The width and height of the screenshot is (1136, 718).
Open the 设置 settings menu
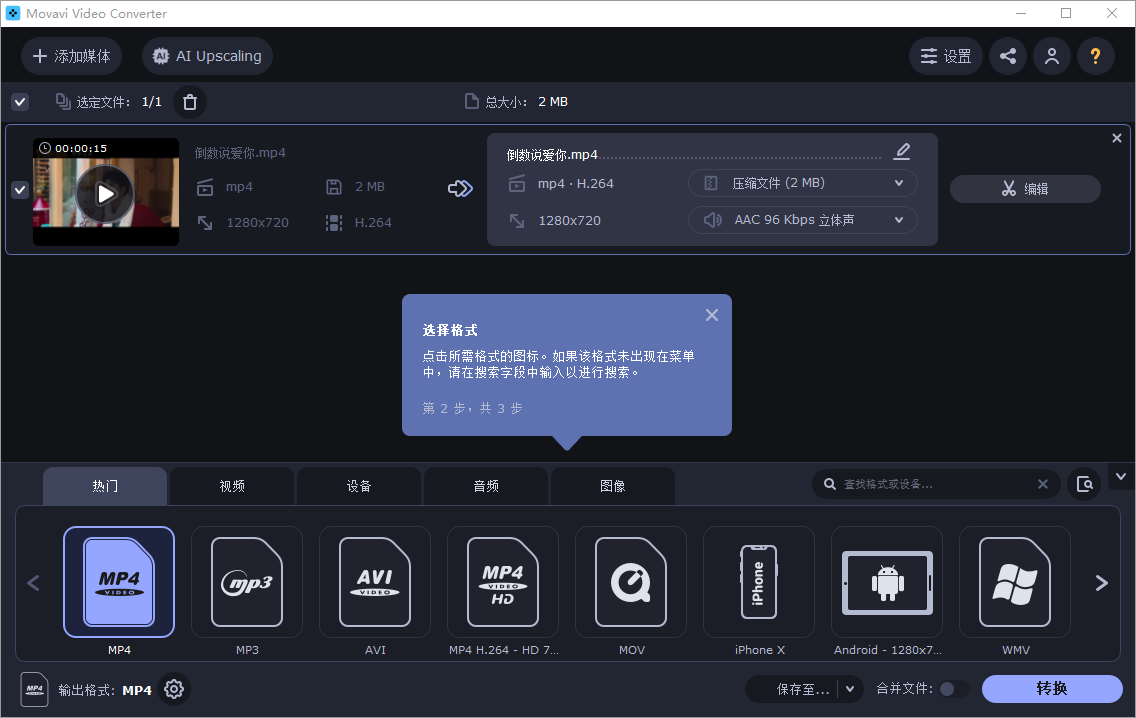coord(945,56)
